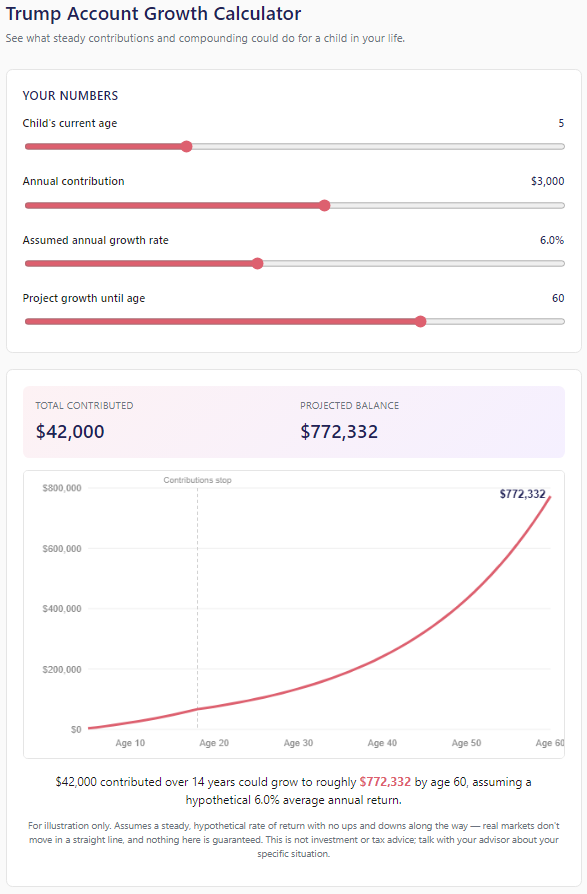Click the Assumed annual growth rate slider handle
The height and width of the screenshot is (894, 587).
point(258,263)
